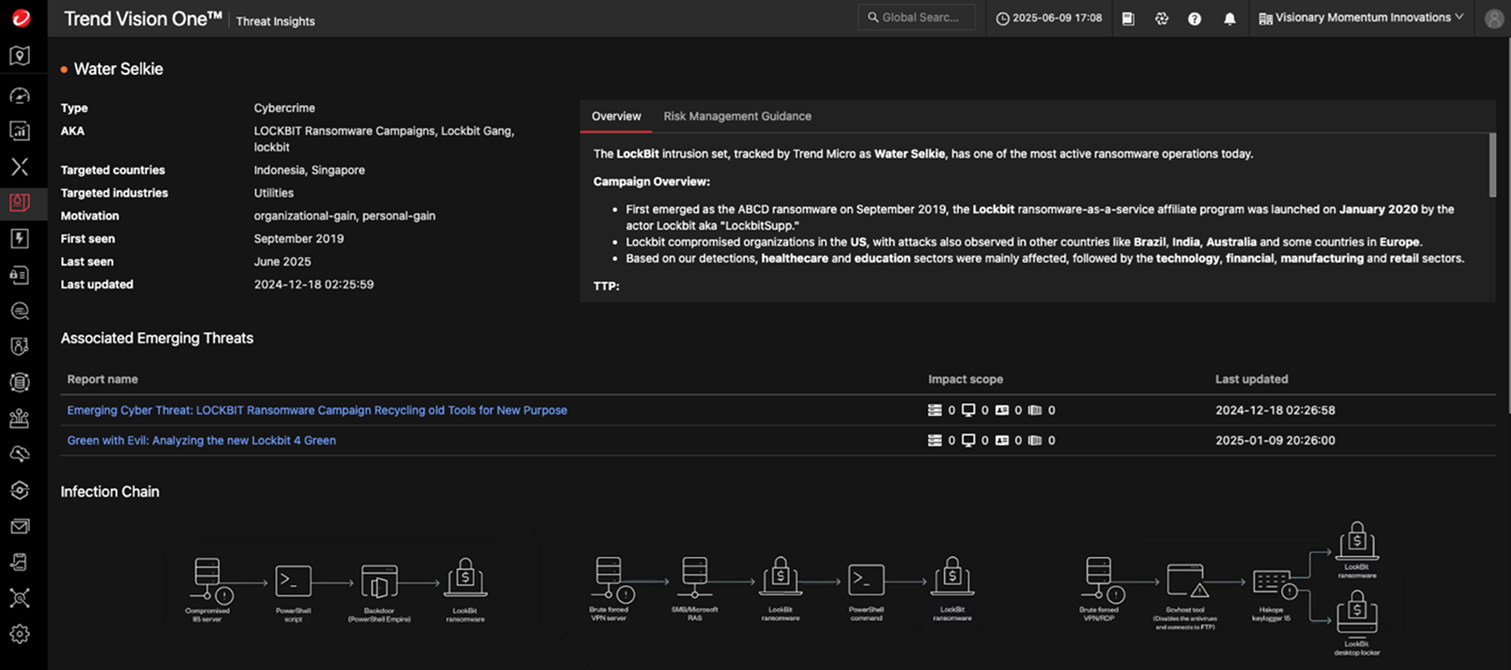The height and width of the screenshot is (670, 1511).
Task: Click the mobile device icon in the sidebar
Action: 20,562
